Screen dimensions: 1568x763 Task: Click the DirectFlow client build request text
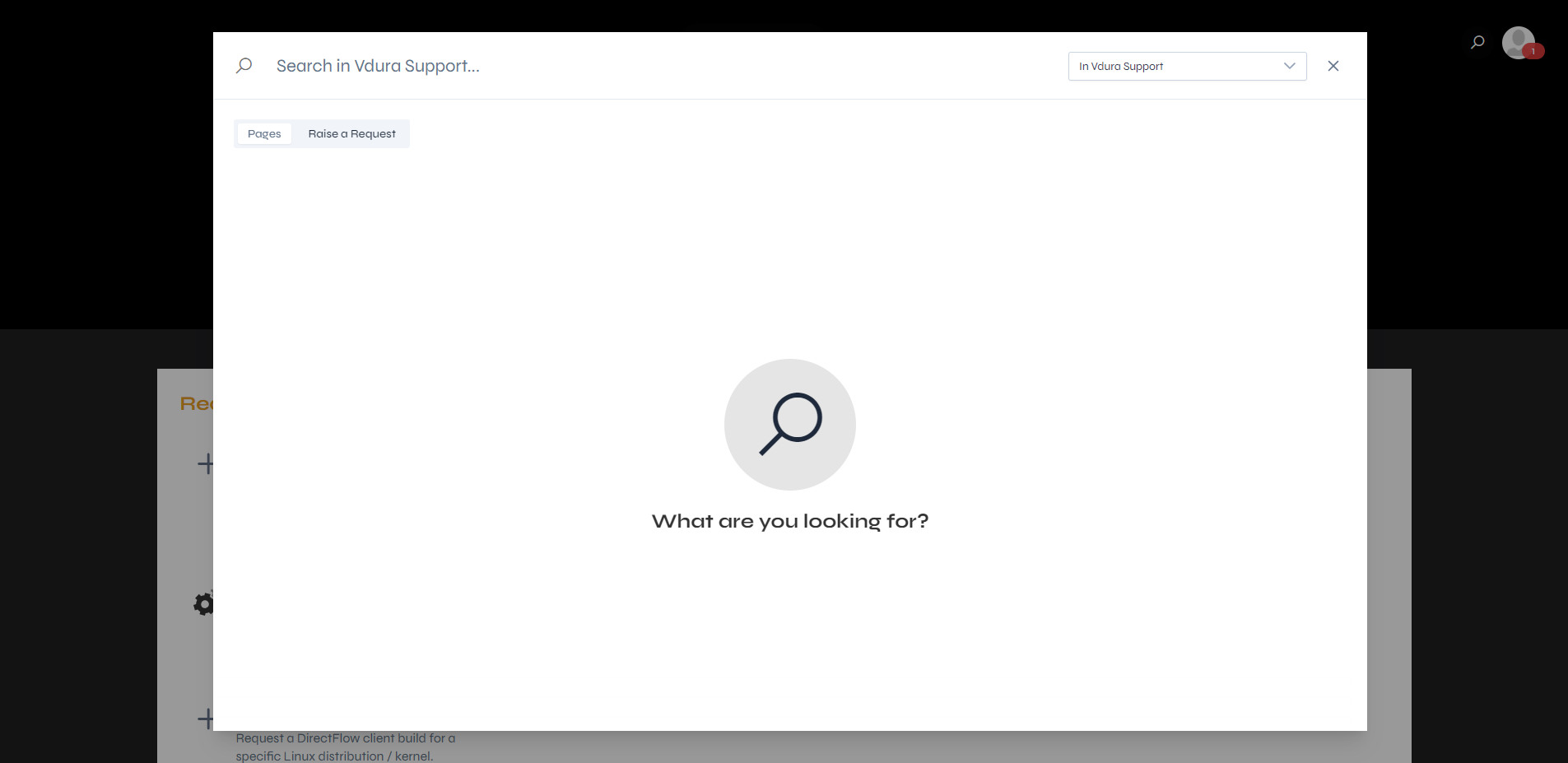point(346,747)
